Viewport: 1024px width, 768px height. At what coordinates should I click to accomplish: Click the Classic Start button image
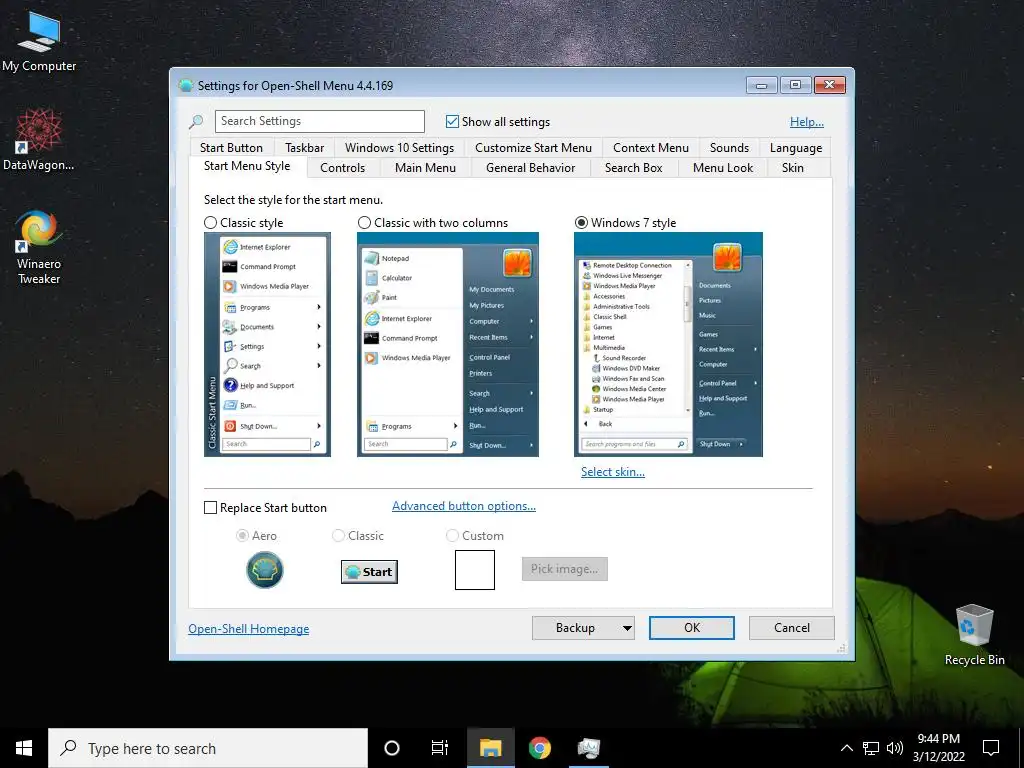[x=369, y=571]
